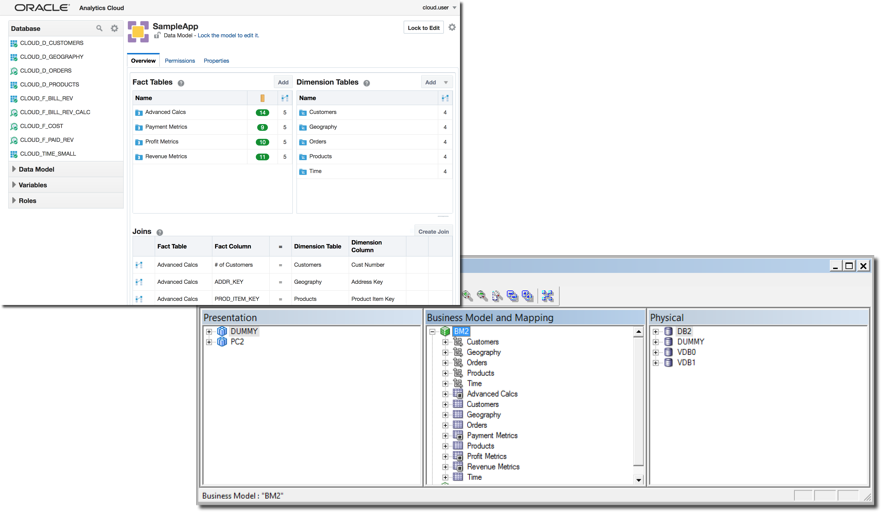The image size is (884, 512).
Task: Click the VDB0 physical database cylinder icon
Action: coord(669,352)
